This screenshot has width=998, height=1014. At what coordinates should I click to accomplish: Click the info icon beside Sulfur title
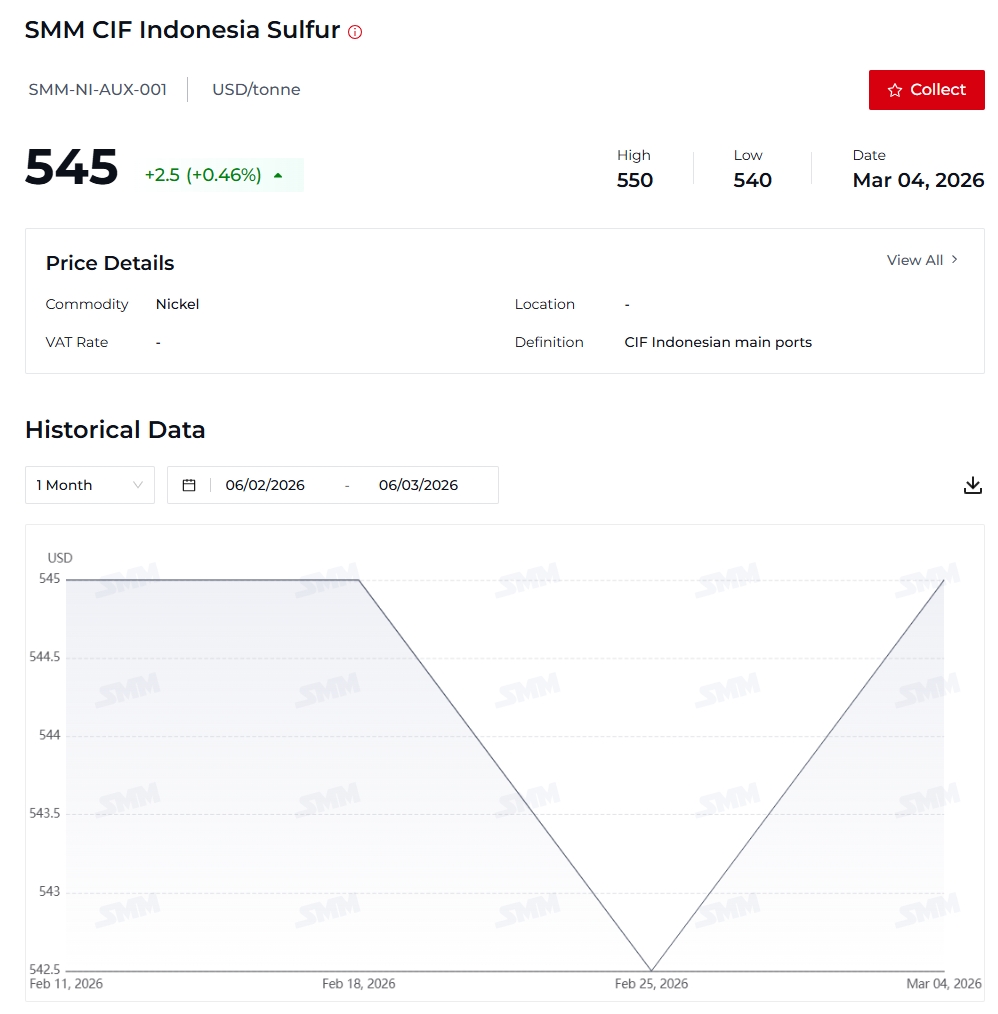[355, 32]
